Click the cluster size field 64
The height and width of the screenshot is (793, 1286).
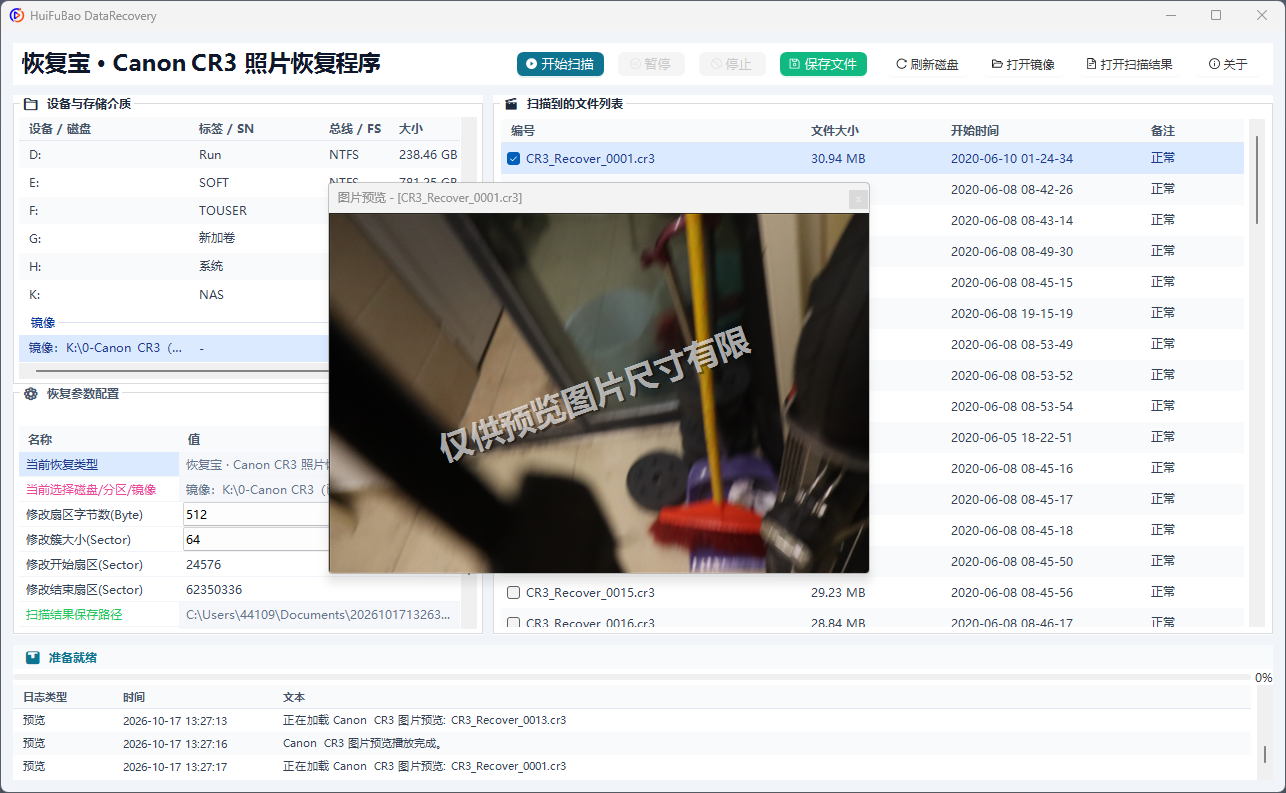(x=256, y=539)
